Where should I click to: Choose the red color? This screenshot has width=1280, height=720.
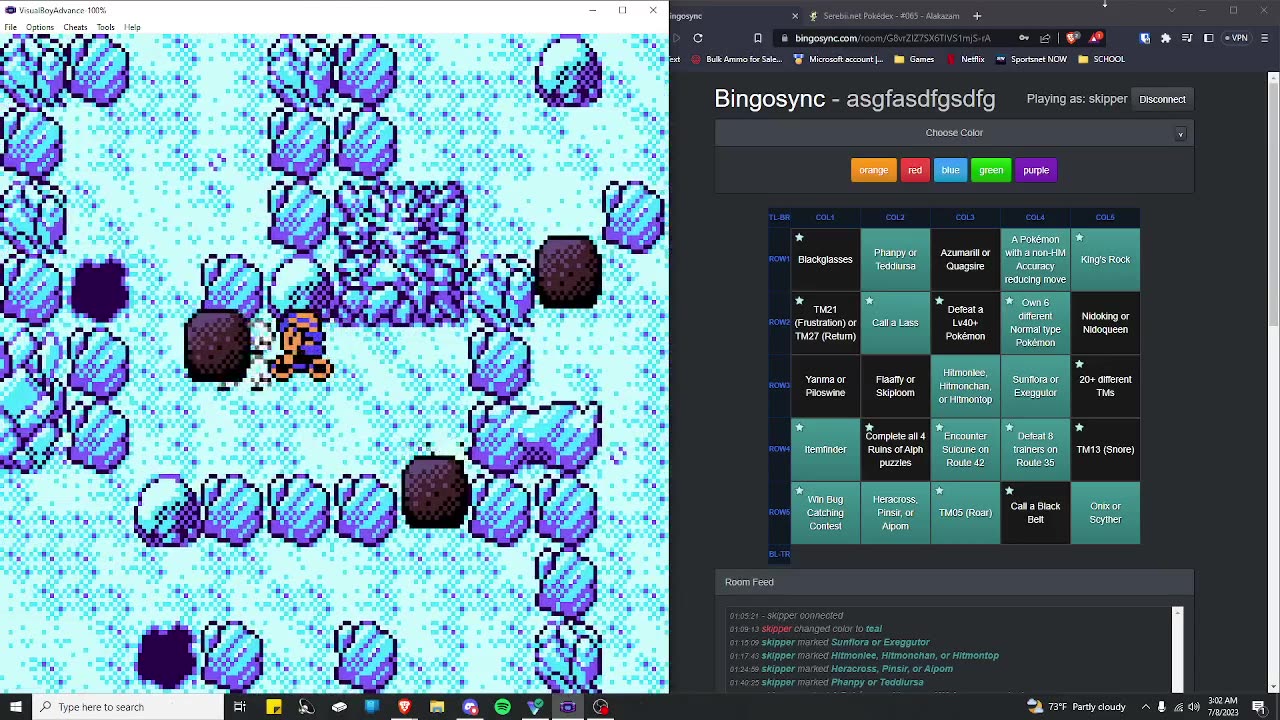point(915,170)
